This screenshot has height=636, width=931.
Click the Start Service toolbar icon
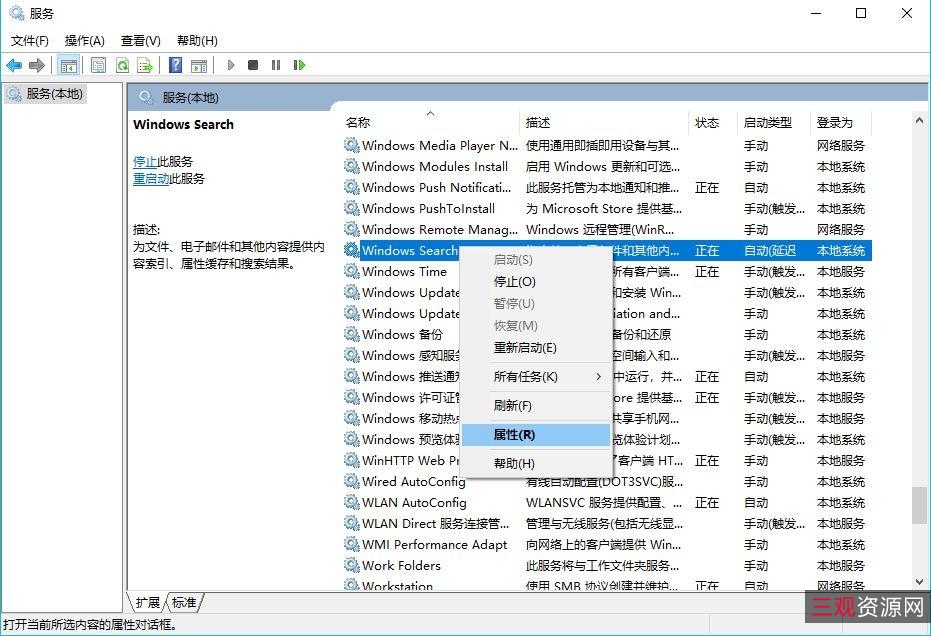pos(232,65)
